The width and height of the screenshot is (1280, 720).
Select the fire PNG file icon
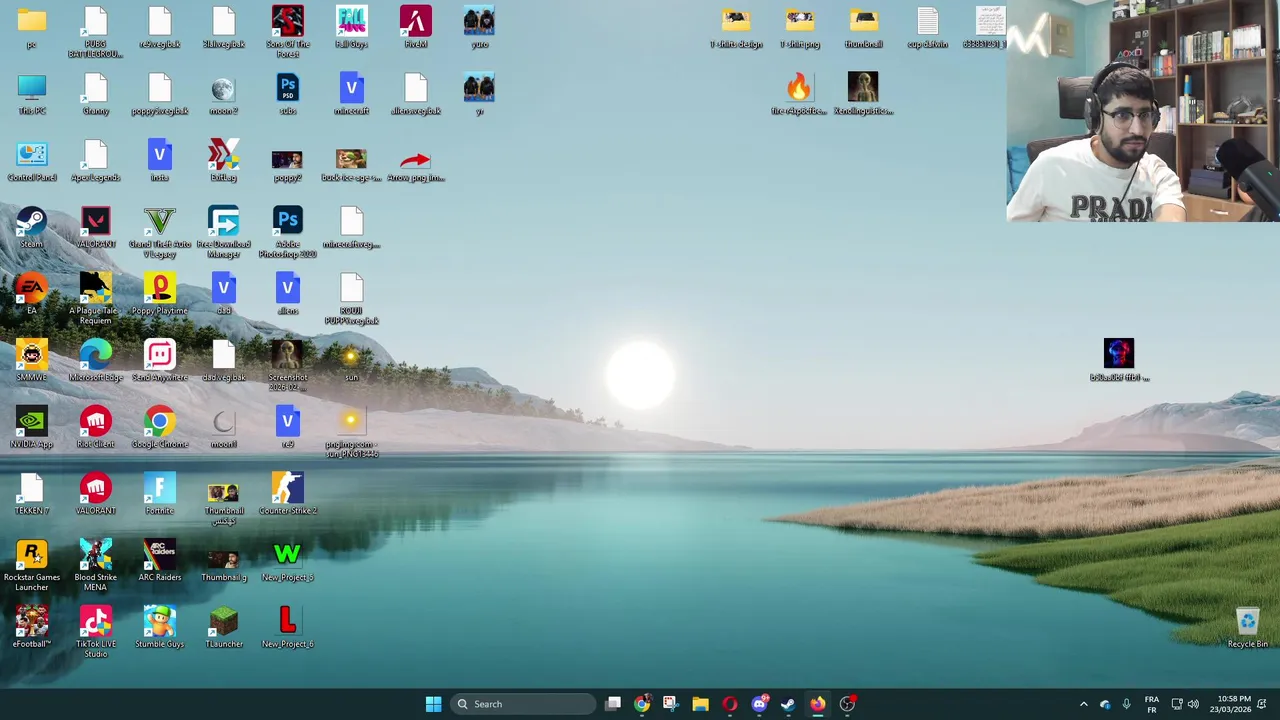coord(798,94)
